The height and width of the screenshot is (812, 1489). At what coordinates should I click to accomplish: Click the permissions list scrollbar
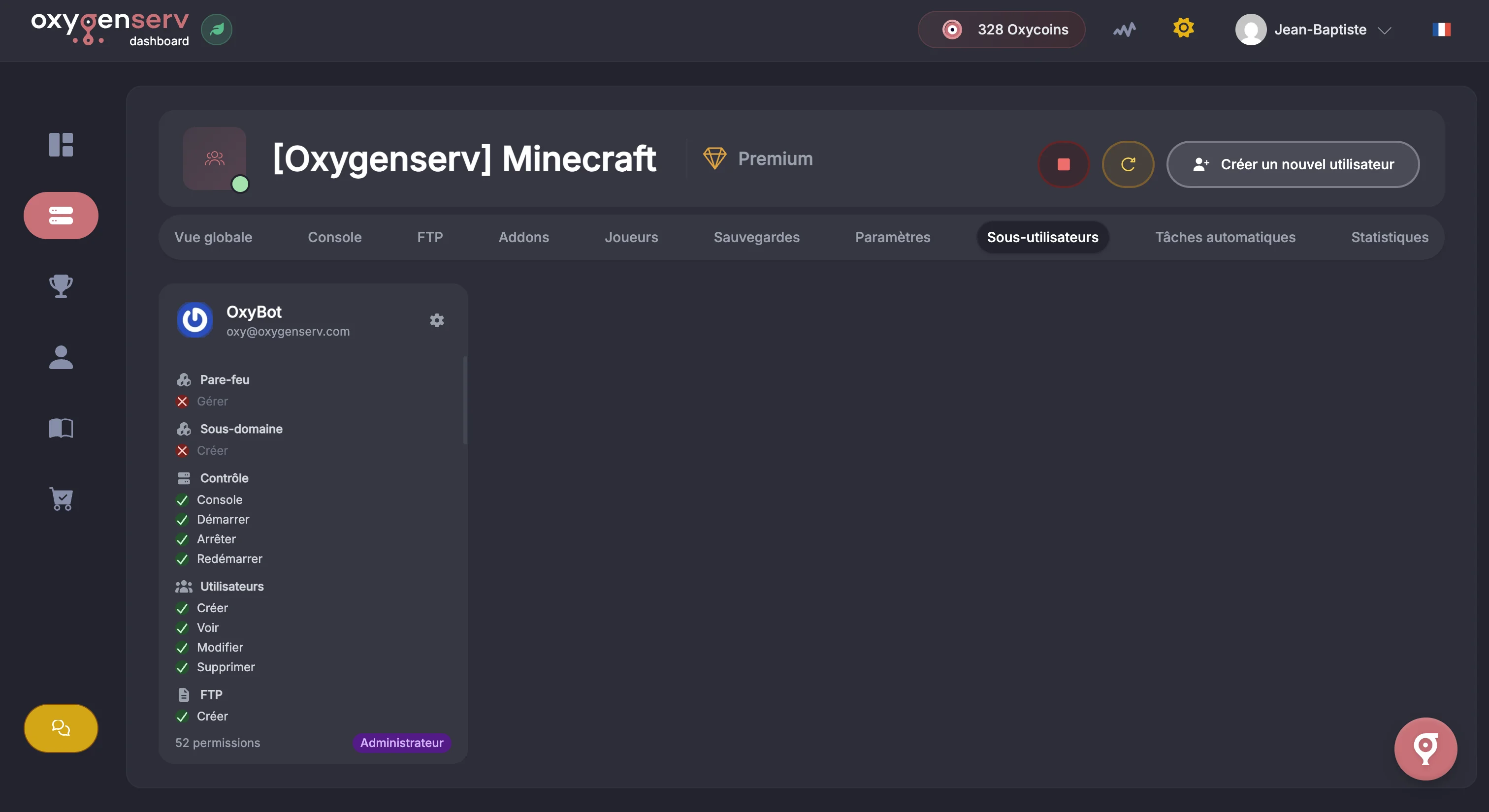pyautogui.click(x=465, y=401)
